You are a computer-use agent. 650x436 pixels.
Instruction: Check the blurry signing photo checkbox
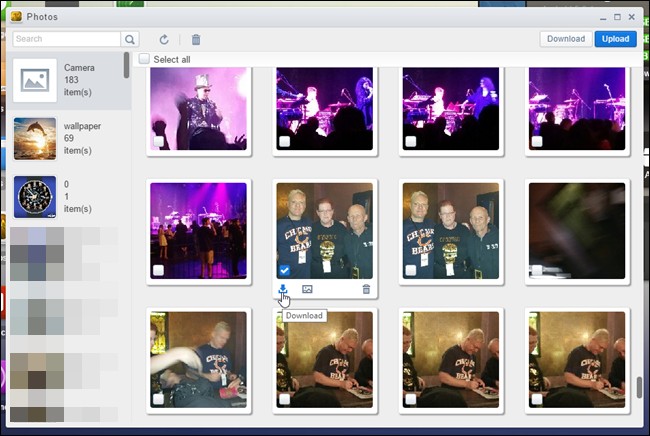158,399
